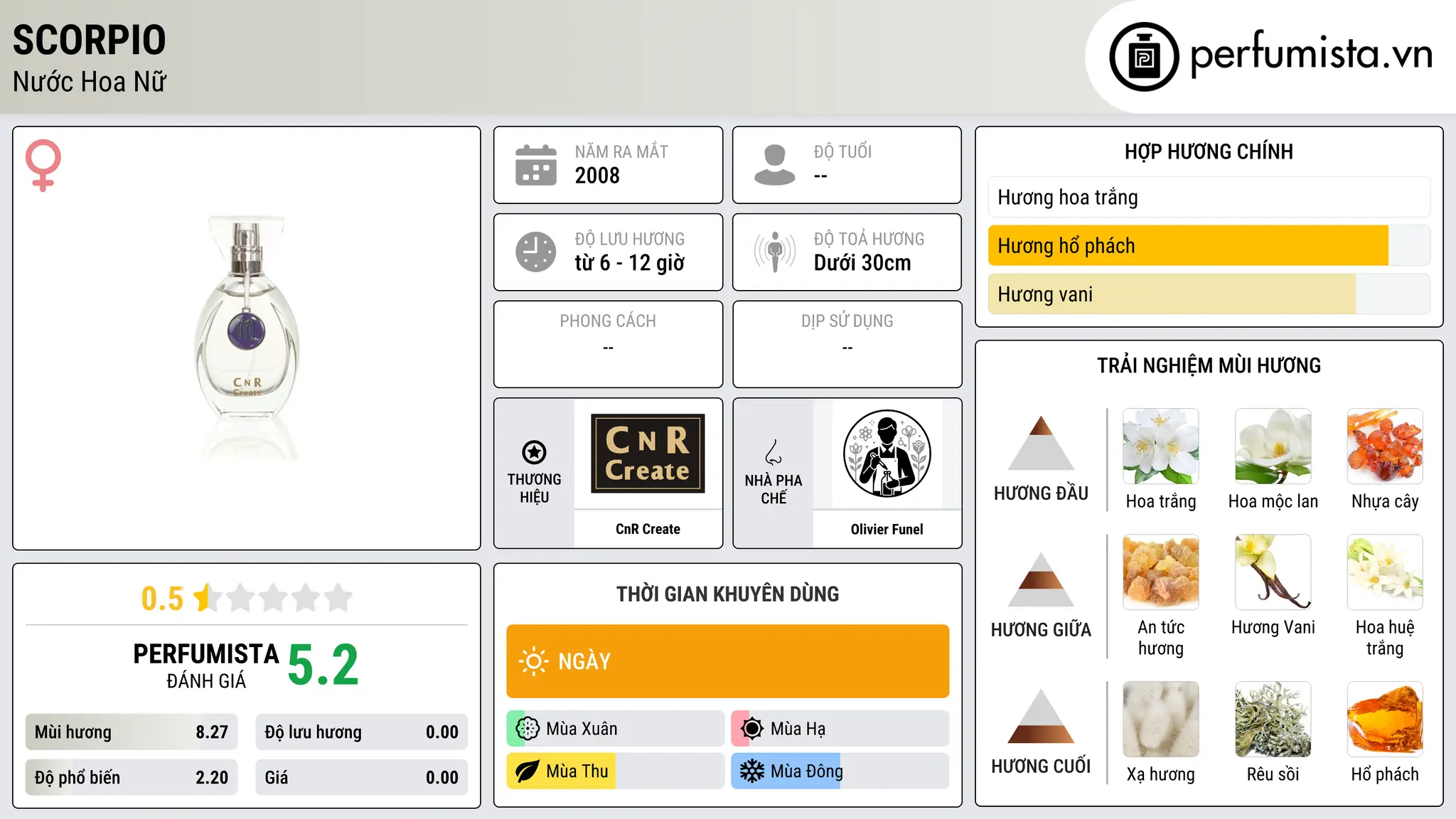
Task: Click the perfumista.vn bottle logo icon
Action: tap(1144, 57)
